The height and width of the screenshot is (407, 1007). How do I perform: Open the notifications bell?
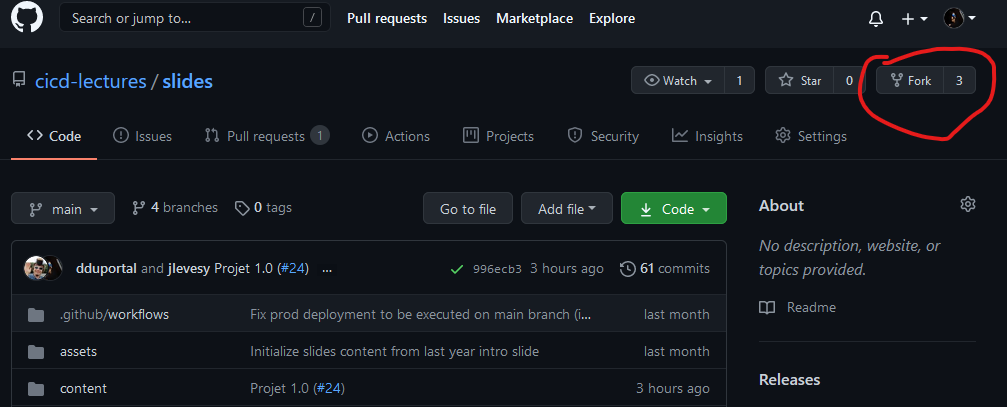pyautogui.click(x=876, y=19)
